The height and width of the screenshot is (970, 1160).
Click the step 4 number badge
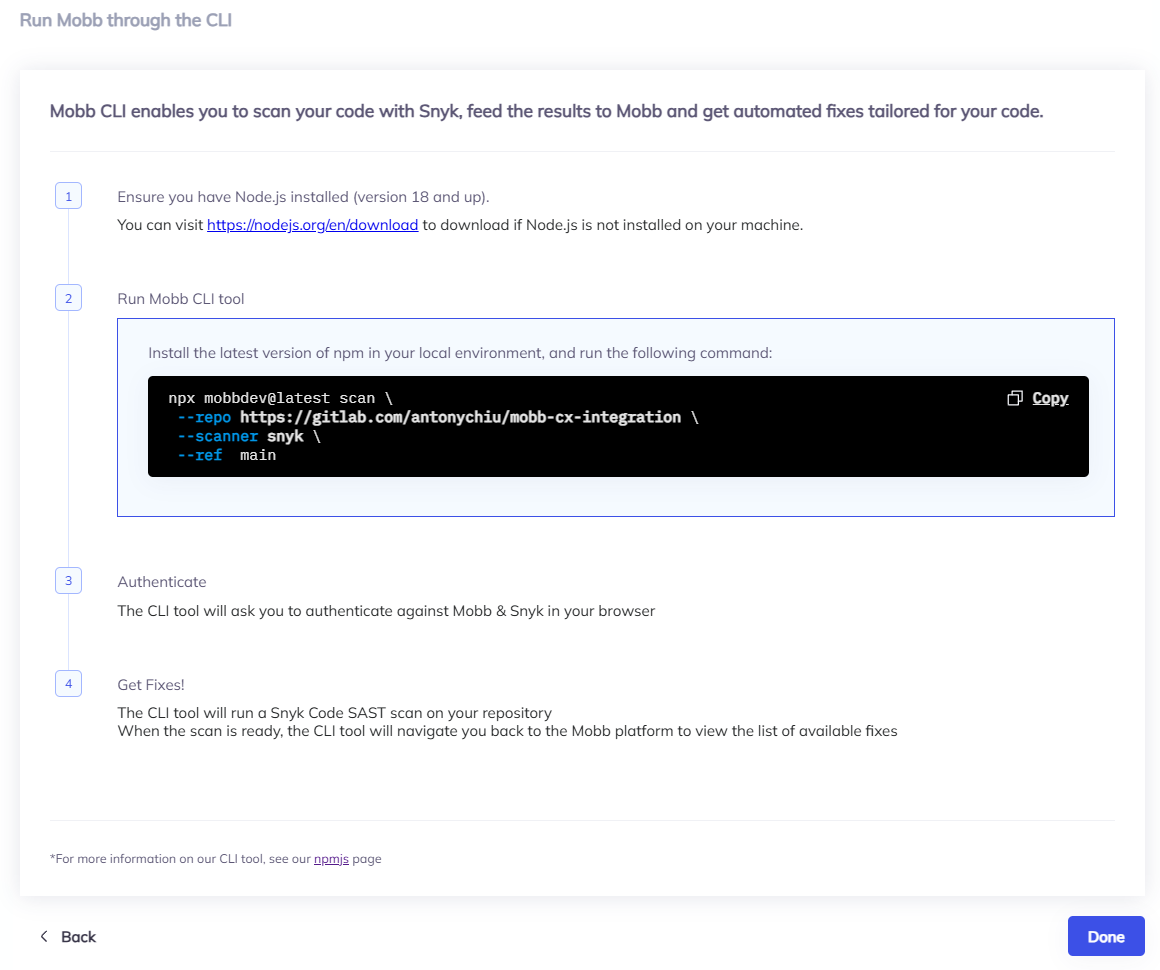68,684
